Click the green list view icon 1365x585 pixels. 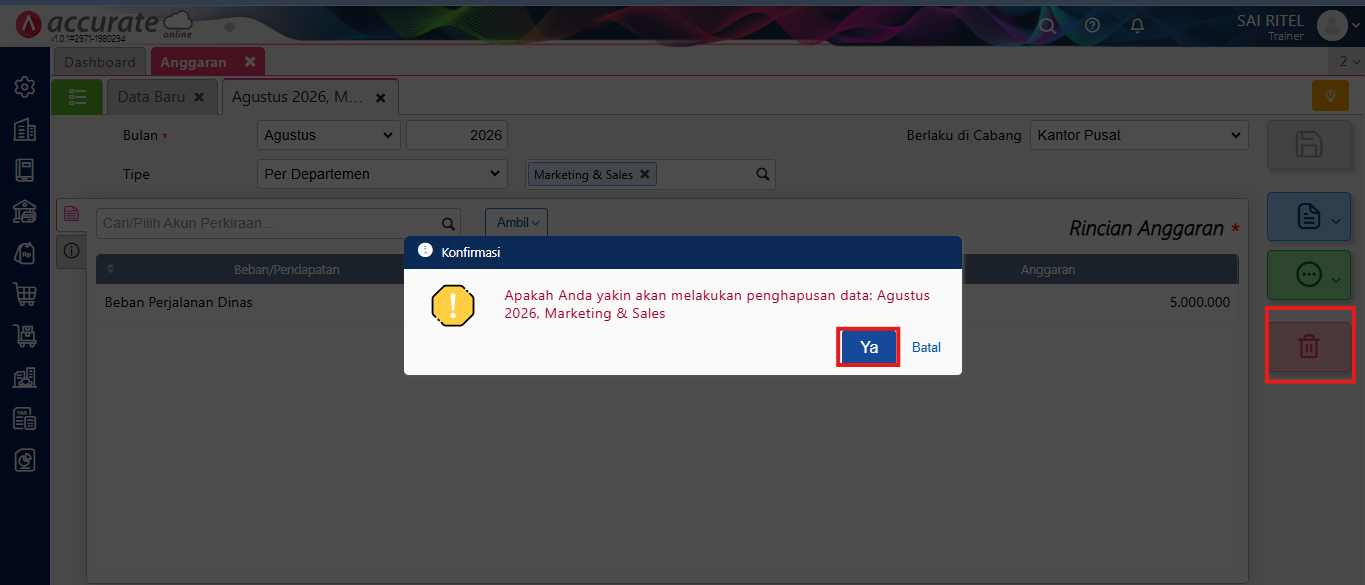[x=77, y=97]
